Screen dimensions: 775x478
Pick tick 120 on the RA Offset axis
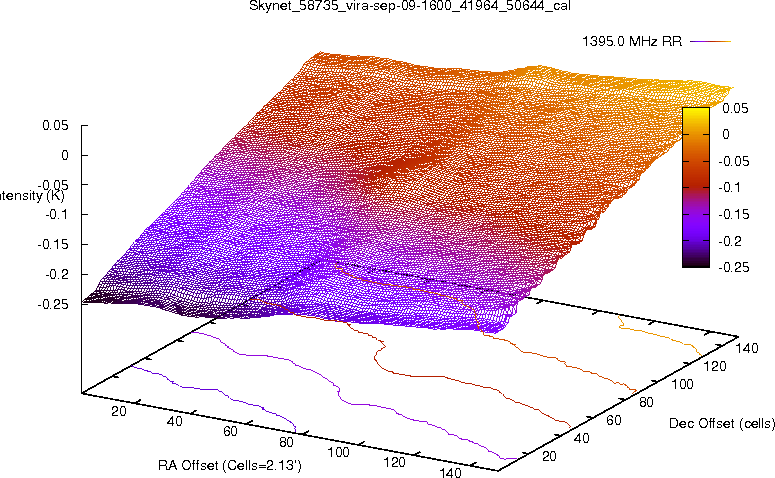(x=394, y=462)
